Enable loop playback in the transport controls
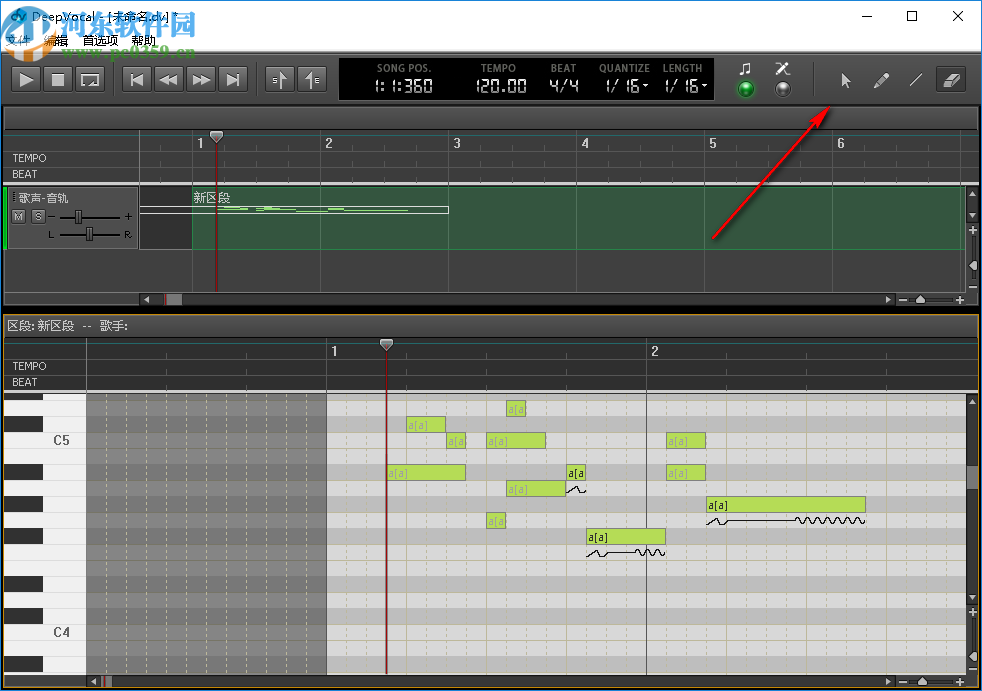The height and width of the screenshot is (691, 982). click(x=91, y=79)
